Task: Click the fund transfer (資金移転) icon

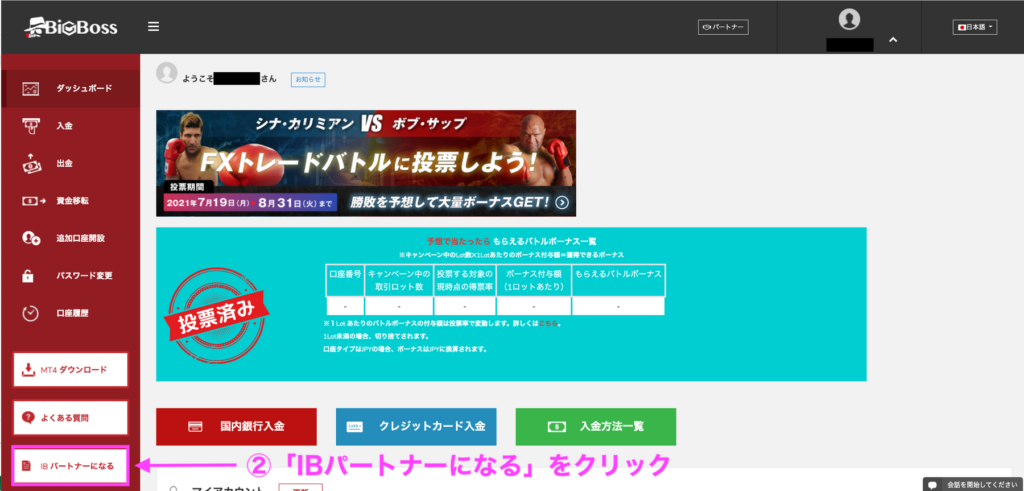Action: tap(31, 201)
